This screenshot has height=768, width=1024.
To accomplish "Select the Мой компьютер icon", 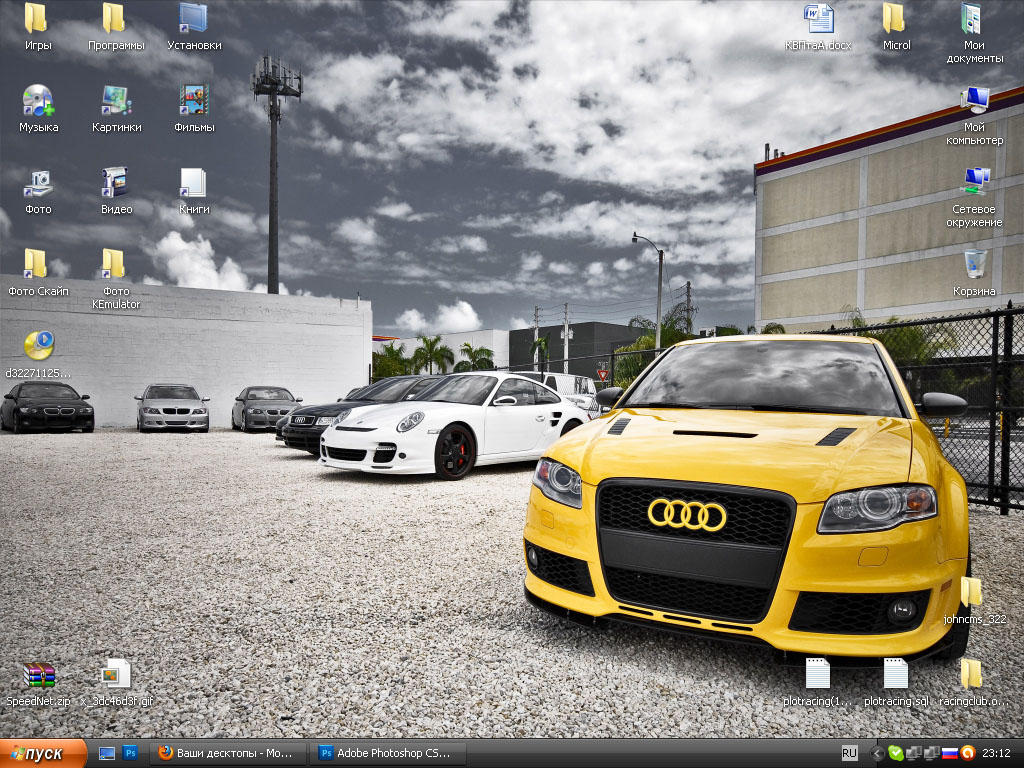I will [x=973, y=100].
